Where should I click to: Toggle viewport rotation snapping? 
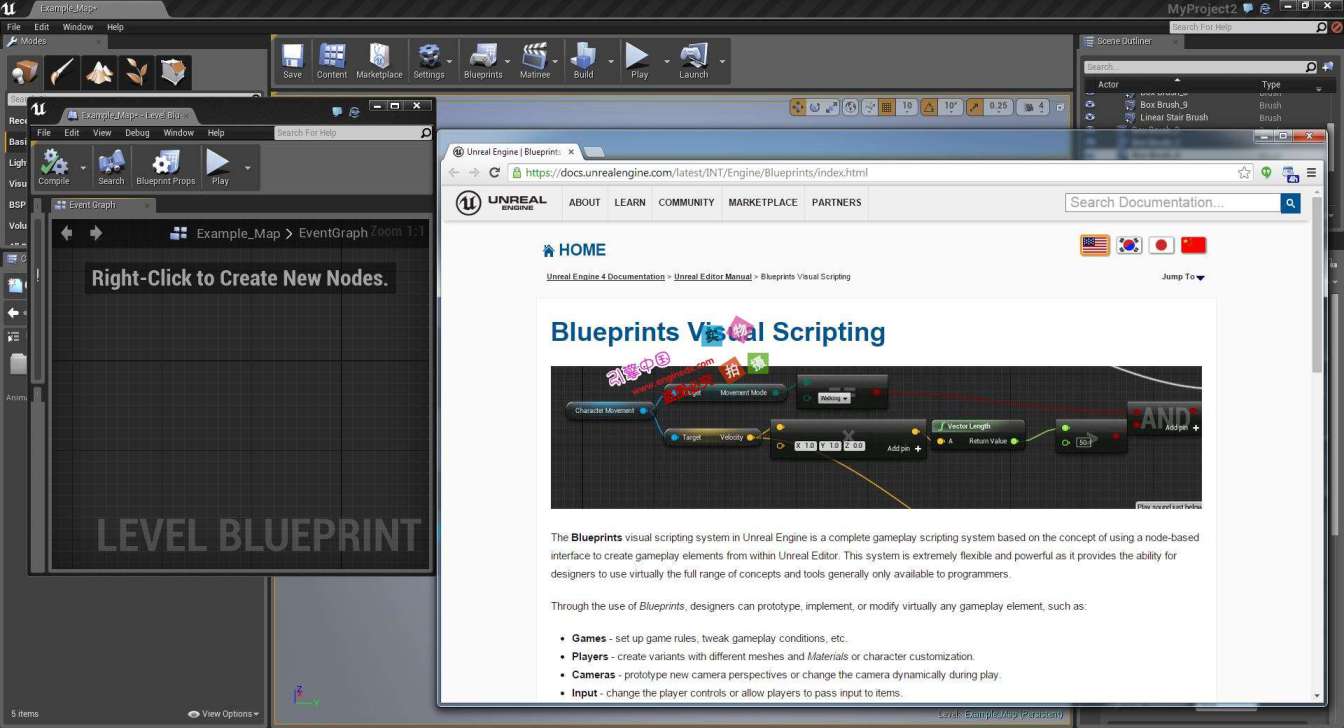pyautogui.click(x=929, y=107)
